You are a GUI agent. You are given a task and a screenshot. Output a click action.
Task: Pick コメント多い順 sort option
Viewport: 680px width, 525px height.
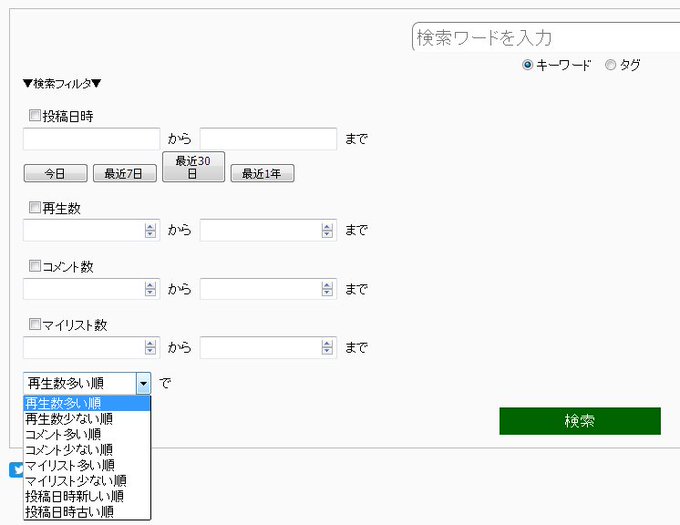[87, 434]
